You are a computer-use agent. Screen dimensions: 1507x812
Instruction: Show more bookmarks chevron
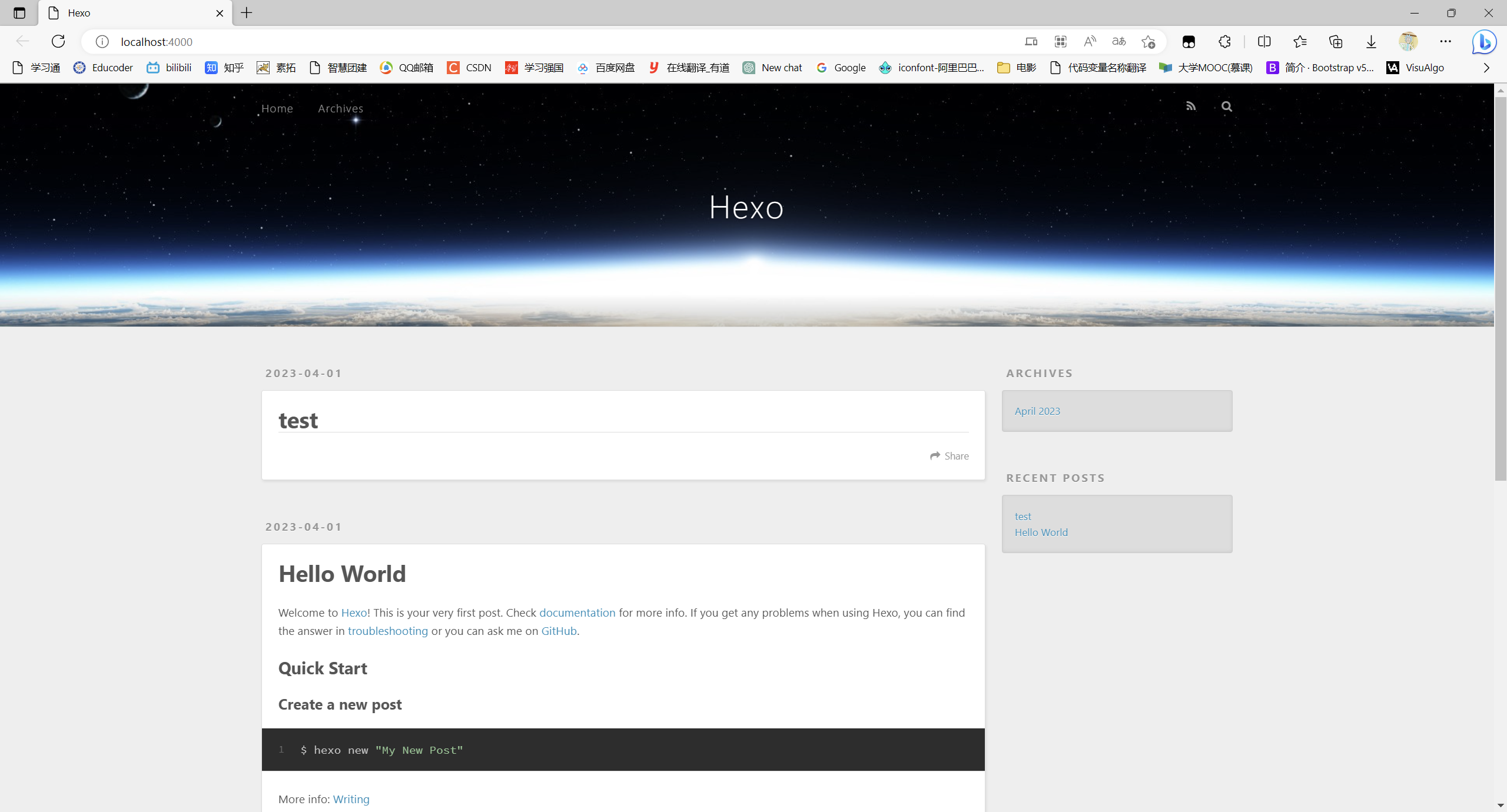(x=1486, y=68)
